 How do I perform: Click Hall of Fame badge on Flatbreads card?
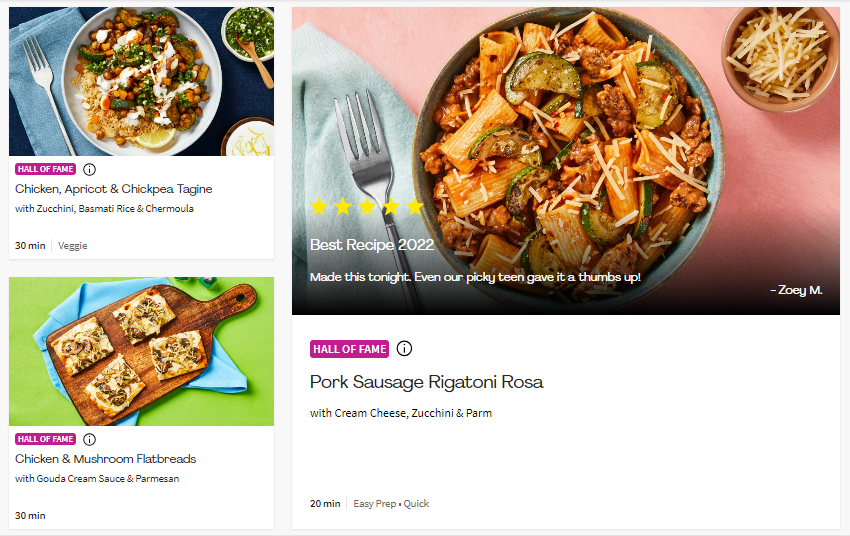click(46, 439)
